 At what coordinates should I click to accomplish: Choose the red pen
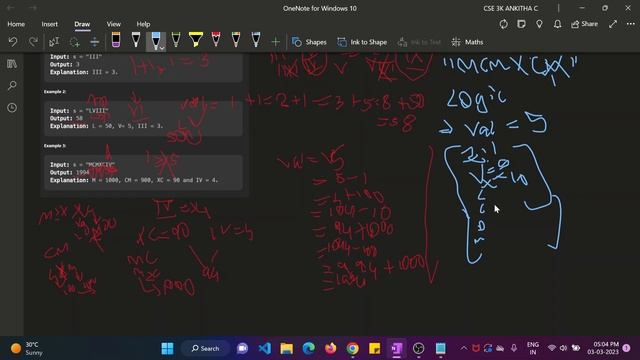point(216,40)
